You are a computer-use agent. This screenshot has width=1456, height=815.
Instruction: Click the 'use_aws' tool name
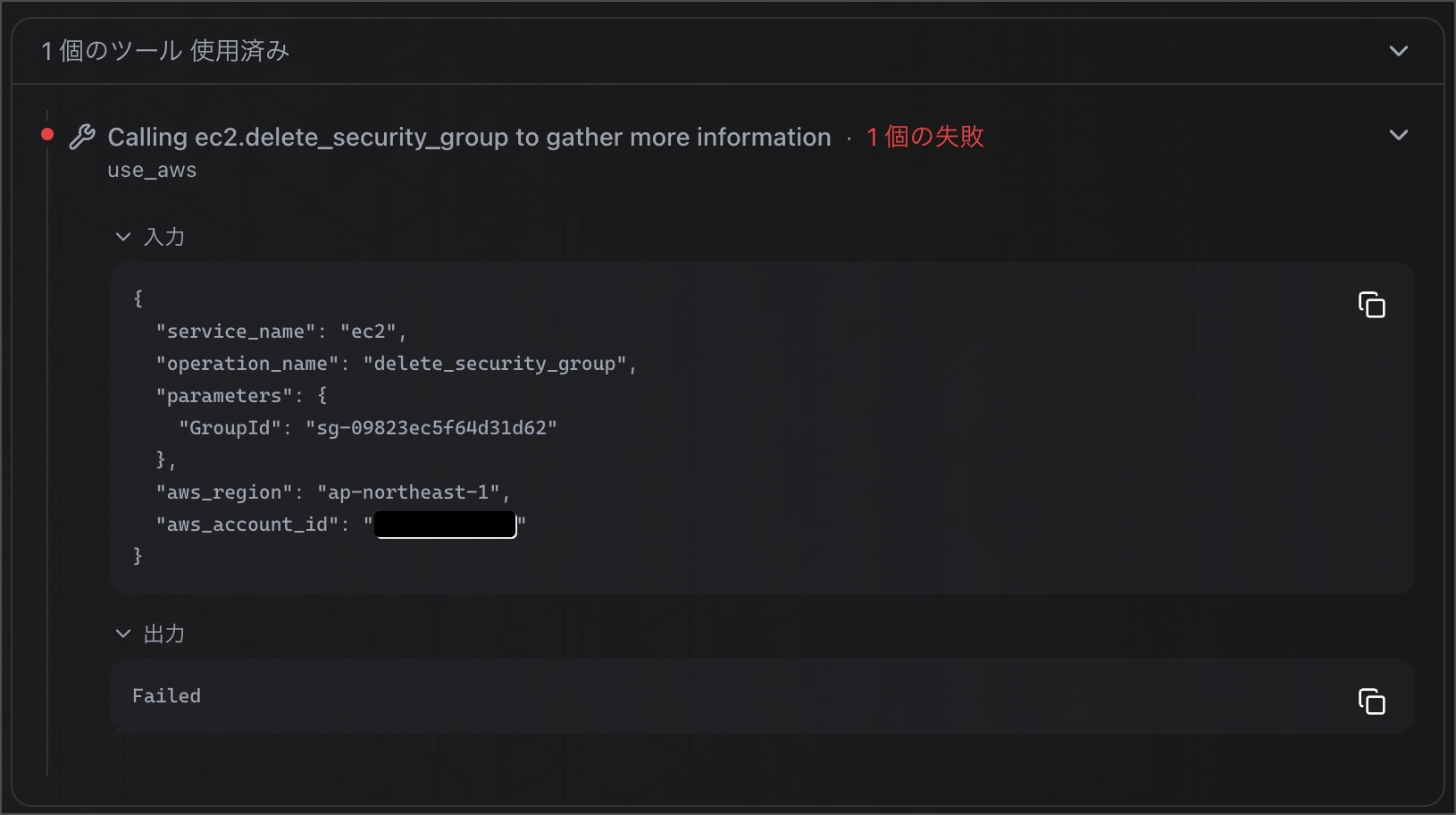(x=152, y=170)
